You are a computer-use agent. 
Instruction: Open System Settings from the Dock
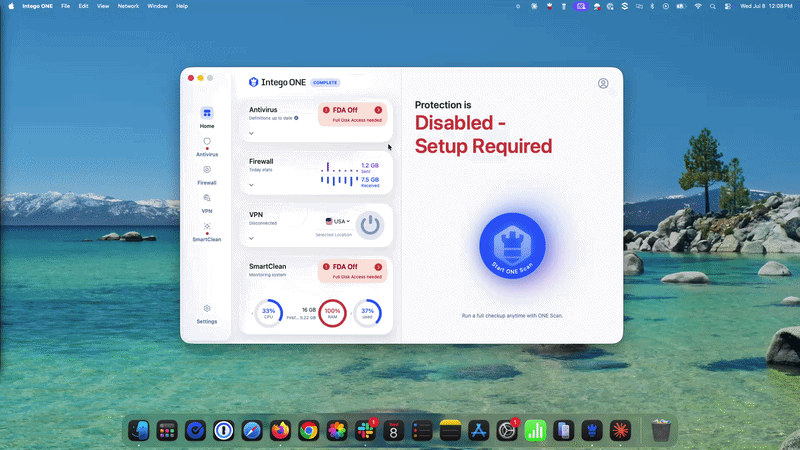(507, 431)
